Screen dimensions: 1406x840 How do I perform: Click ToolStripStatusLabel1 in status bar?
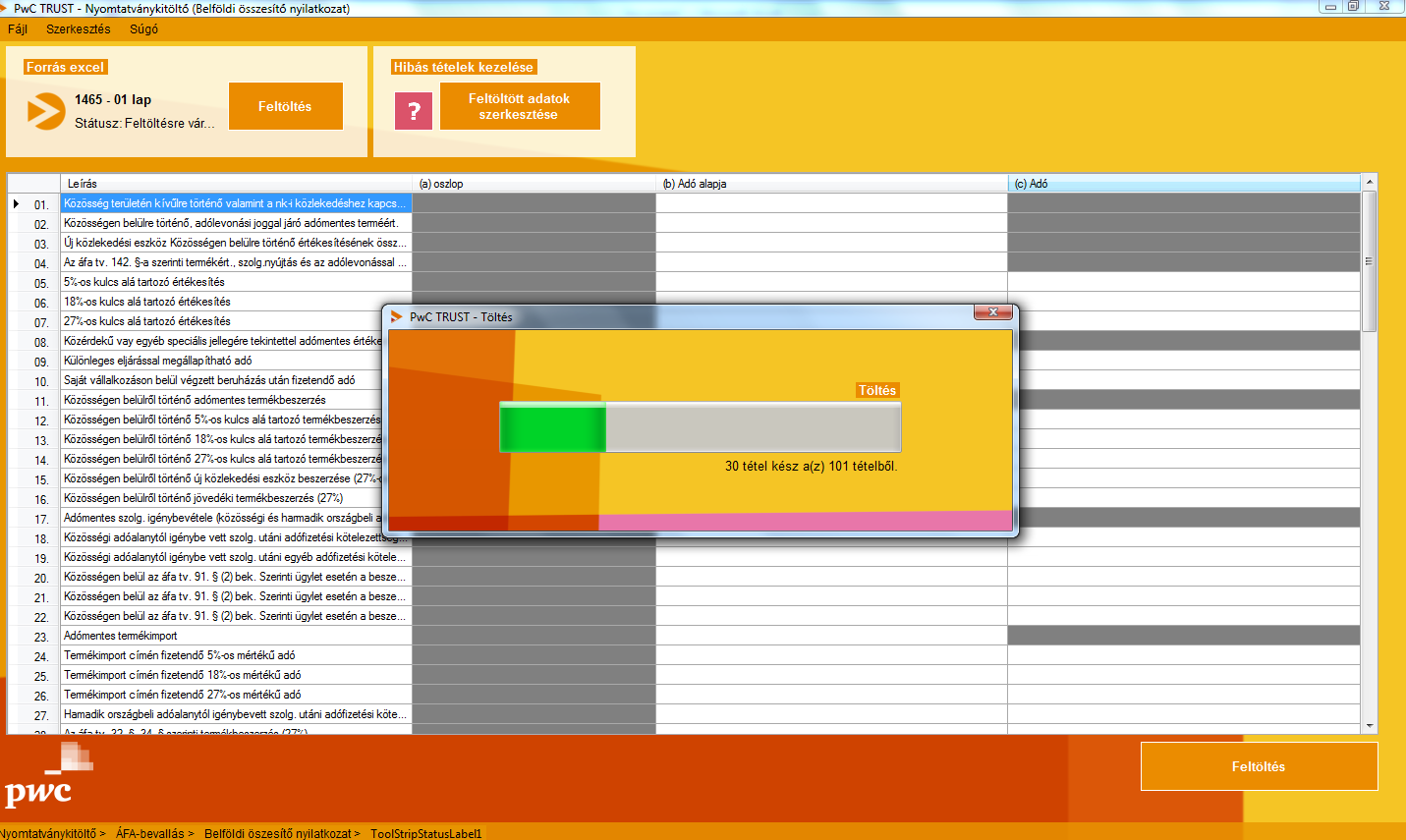coord(425,833)
